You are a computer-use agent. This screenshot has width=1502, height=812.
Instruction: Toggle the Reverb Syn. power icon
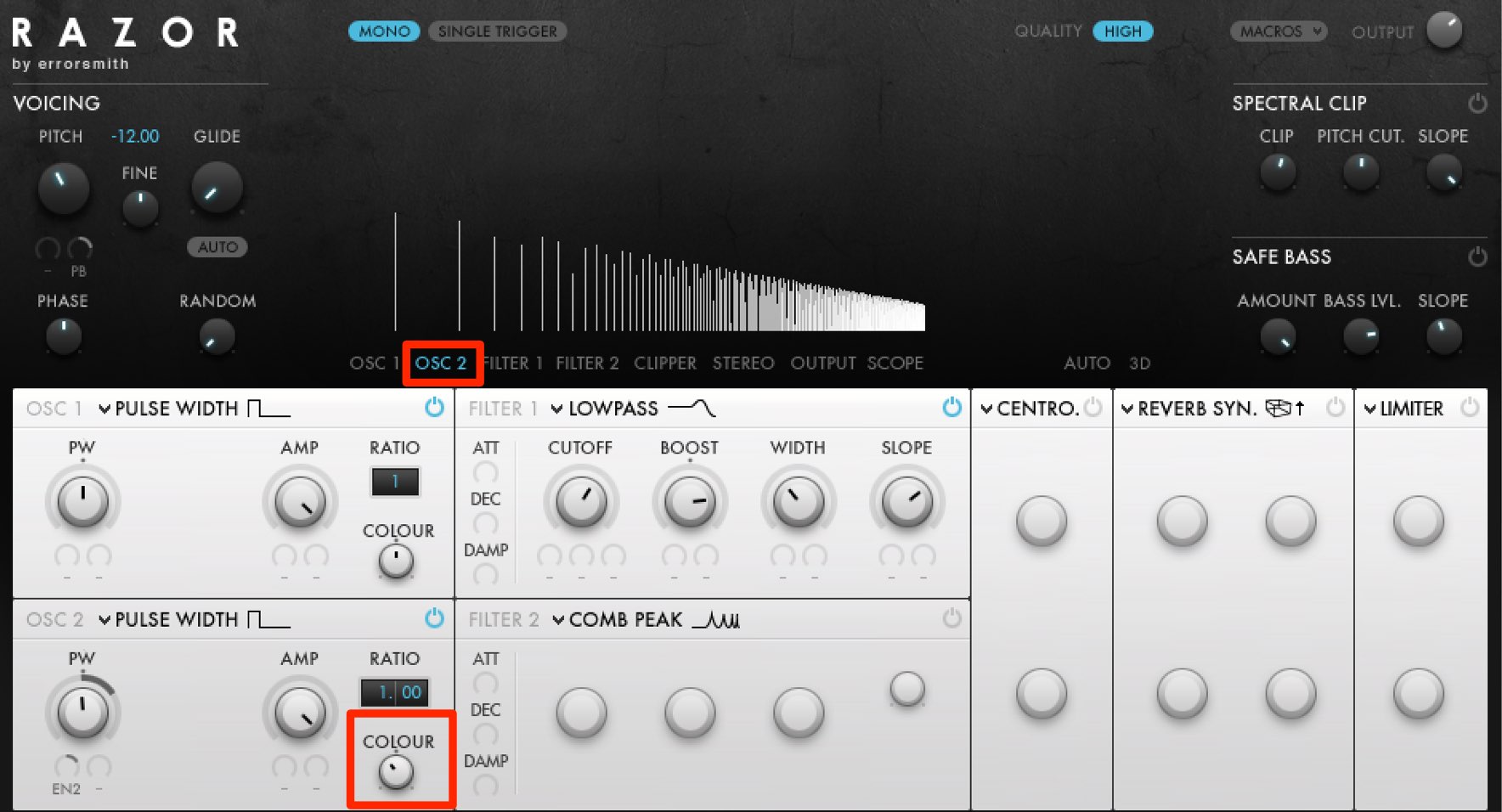pyautogui.click(x=1335, y=408)
